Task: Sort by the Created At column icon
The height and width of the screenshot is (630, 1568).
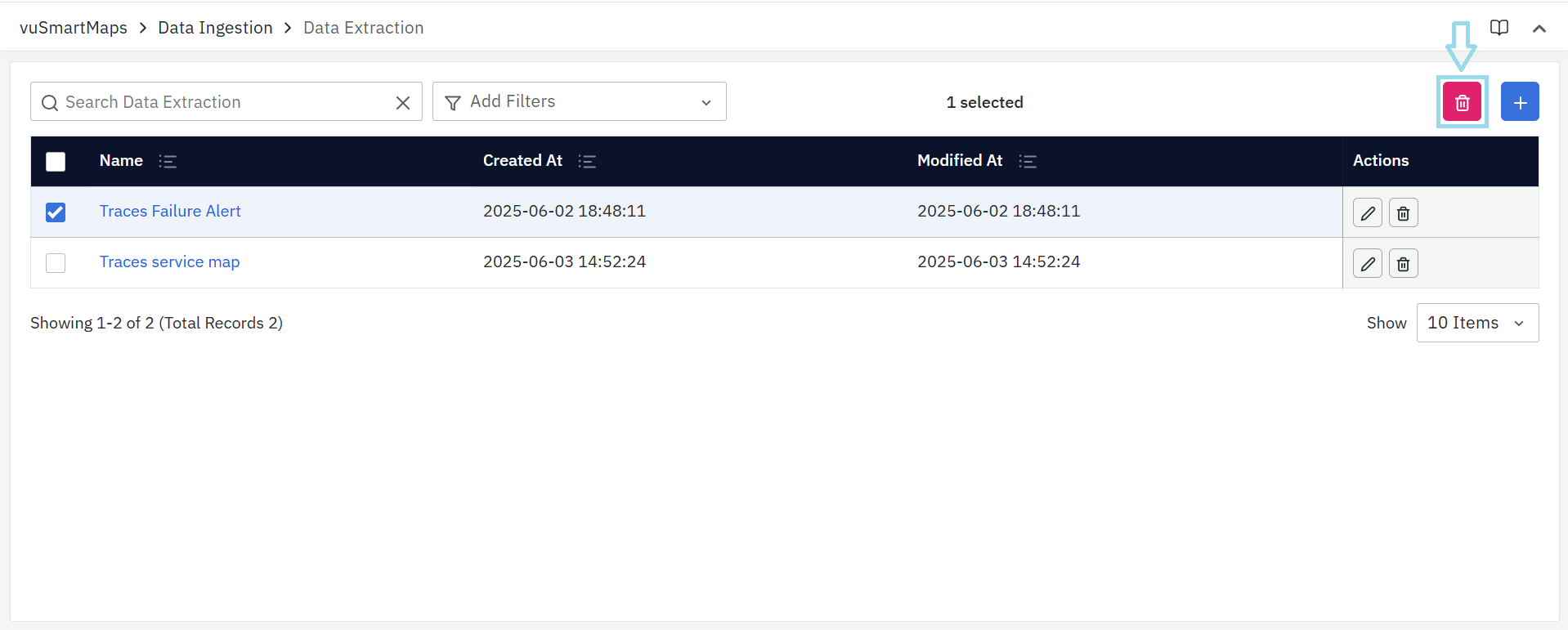Action: 586,162
